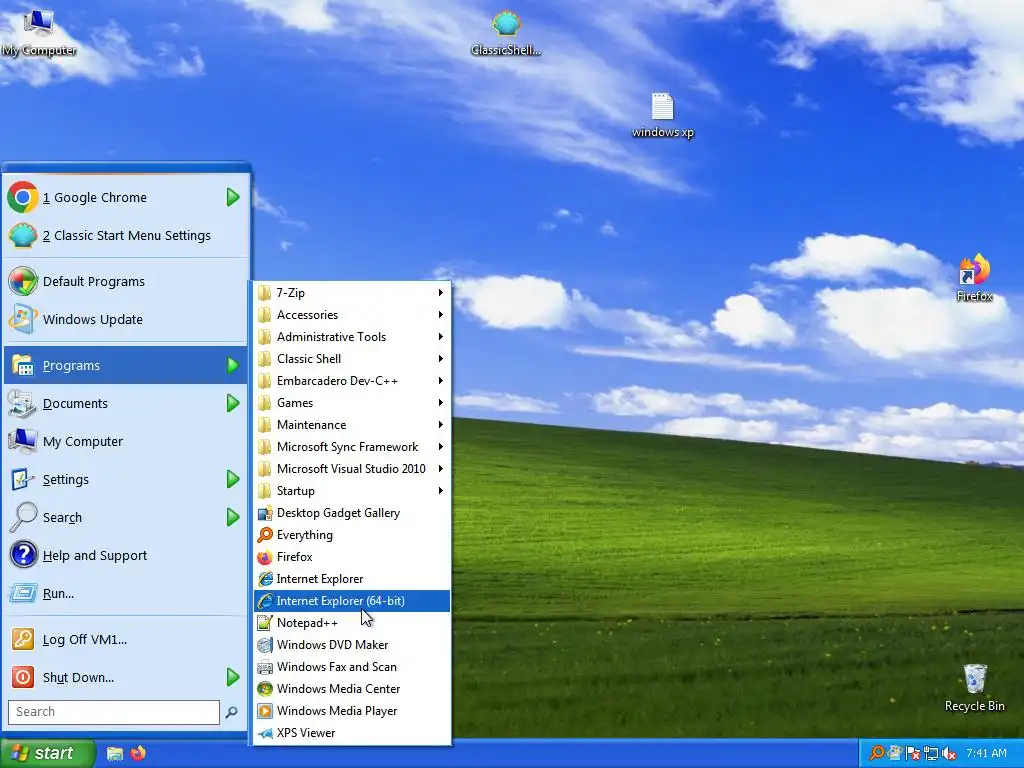Expand 7-Zip folder submenu
The image size is (1024, 768).
(x=352, y=293)
